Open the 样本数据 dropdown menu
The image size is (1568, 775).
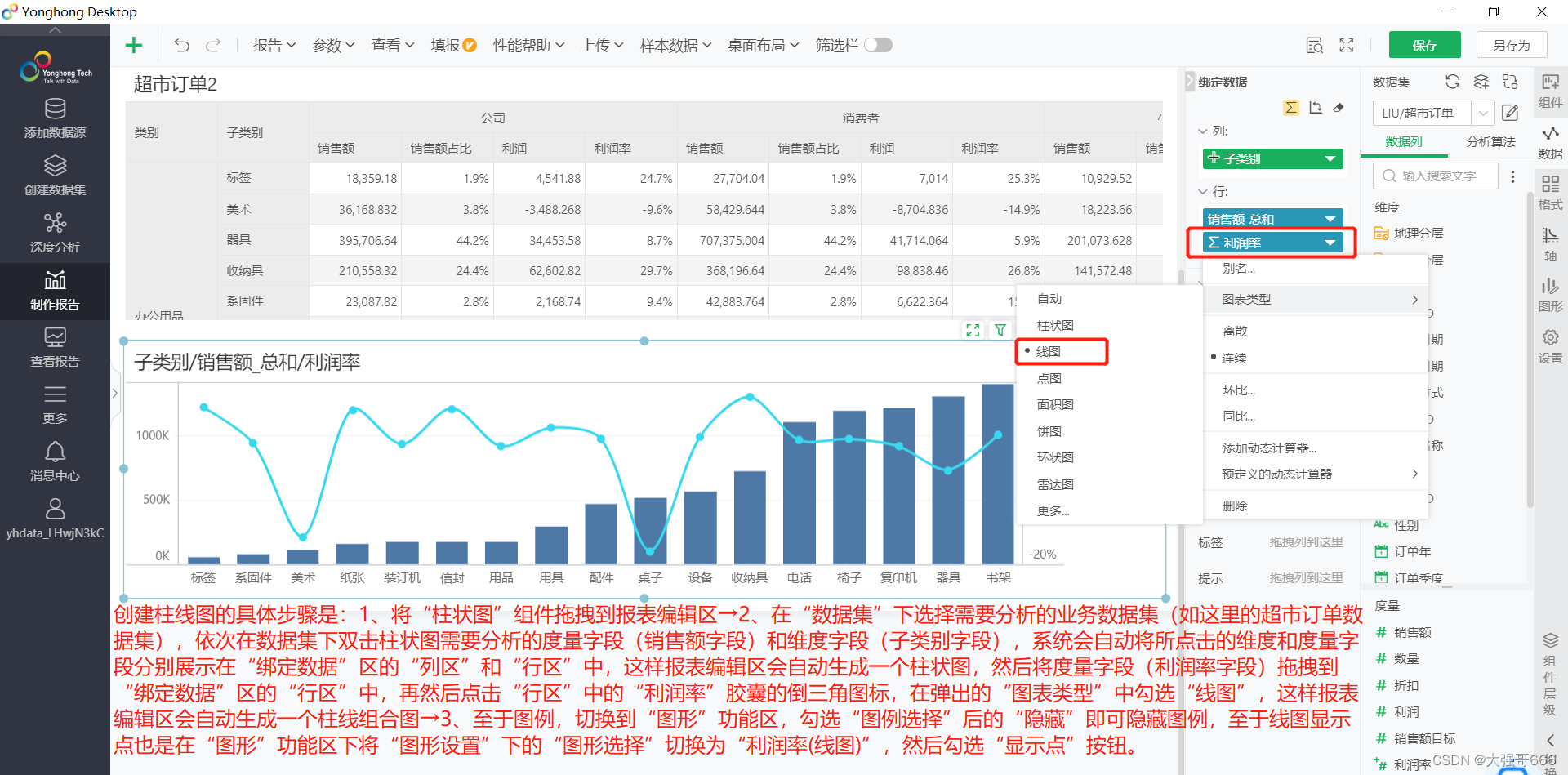point(675,46)
